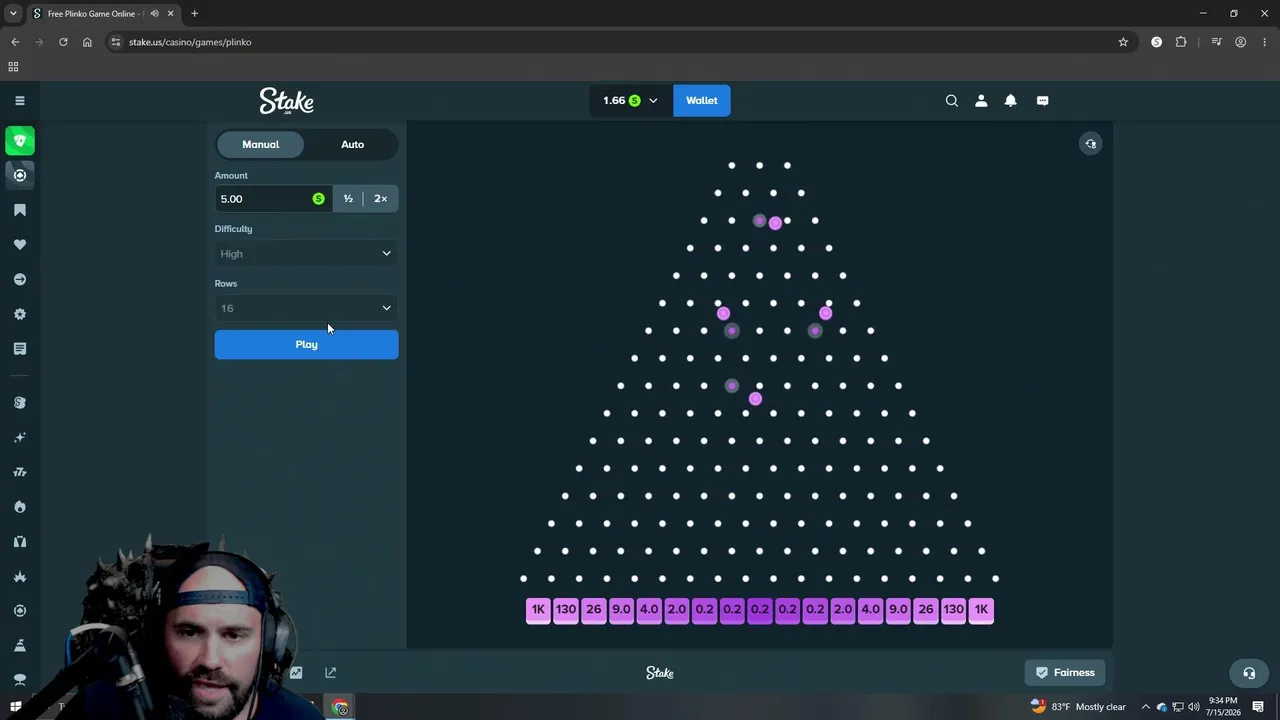The height and width of the screenshot is (720, 1280).
Task: Open the Fairness panel
Action: tap(1065, 673)
